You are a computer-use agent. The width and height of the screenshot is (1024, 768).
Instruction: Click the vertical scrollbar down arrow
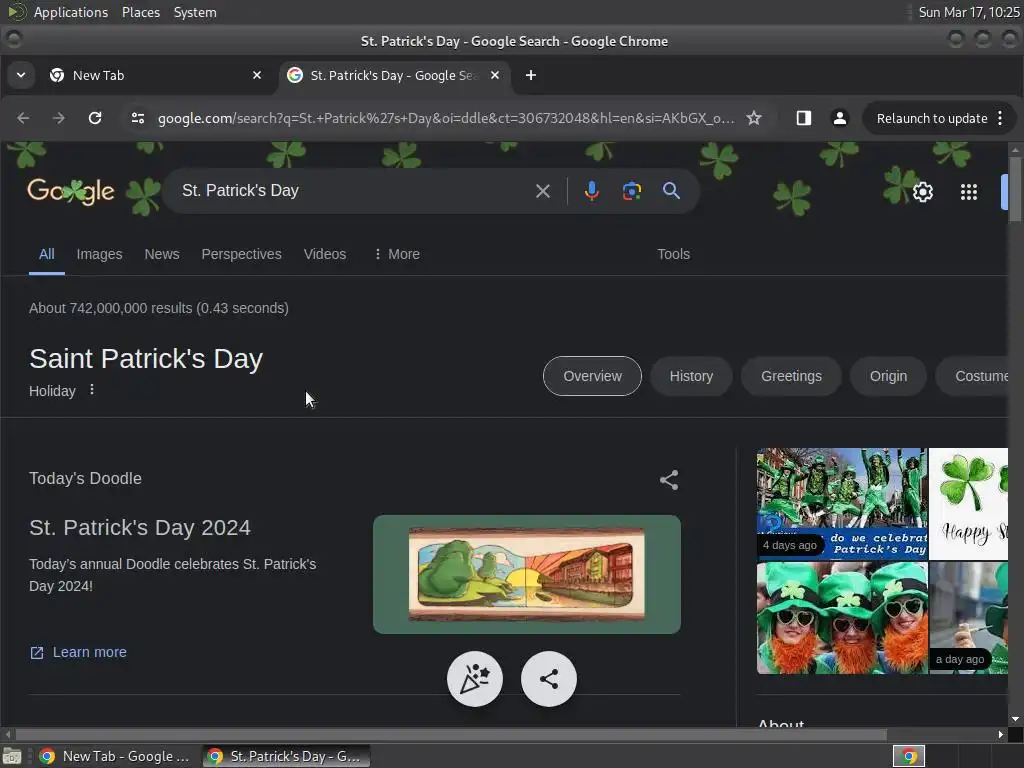(1014, 719)
